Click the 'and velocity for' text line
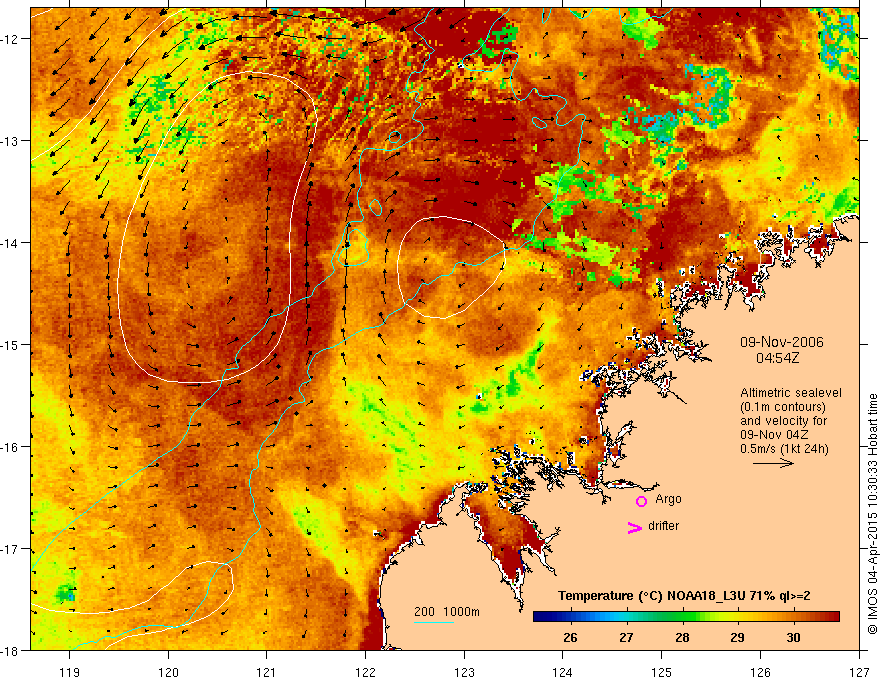Viewport: 880px width, 680px height. (783, 421)
